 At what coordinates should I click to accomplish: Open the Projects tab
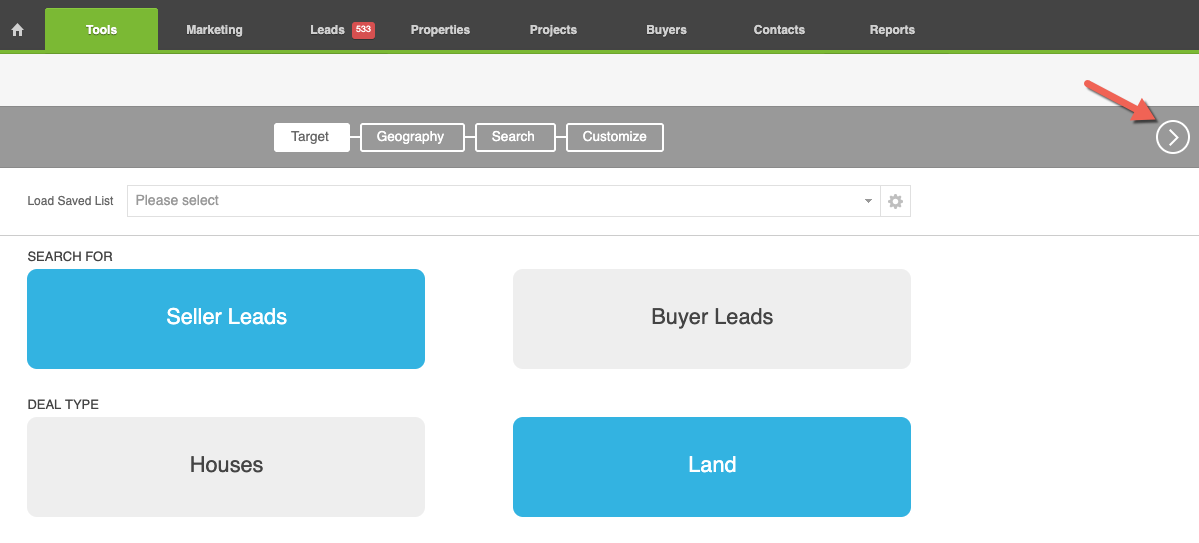click(x=553, y=30)
